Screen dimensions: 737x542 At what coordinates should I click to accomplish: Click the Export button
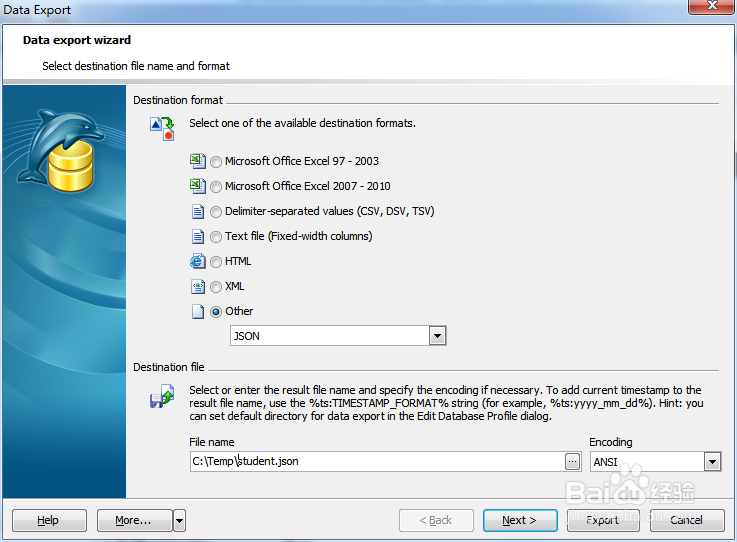603,520
